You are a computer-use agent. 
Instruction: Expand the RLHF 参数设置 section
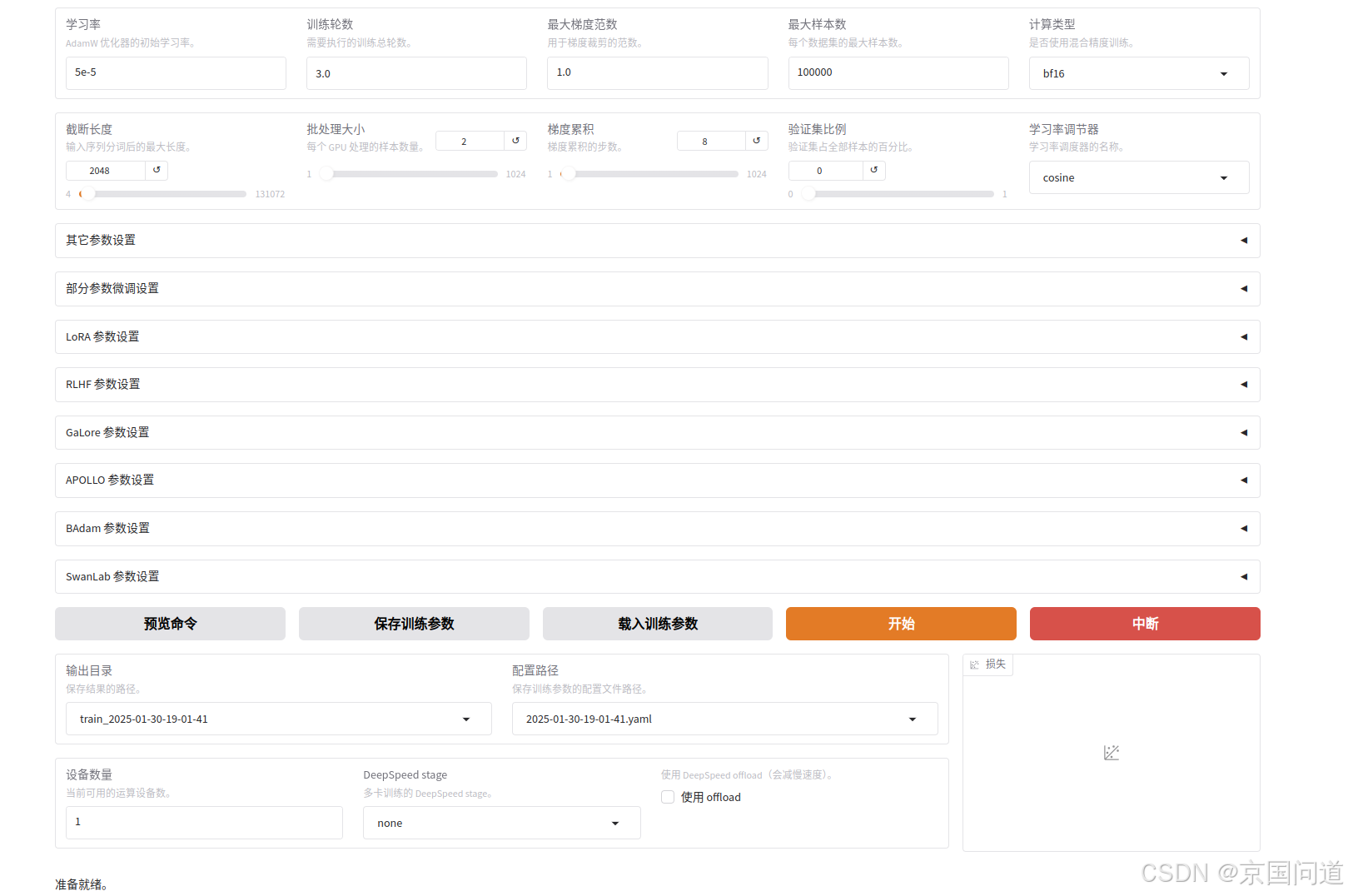tap(657, 384)
